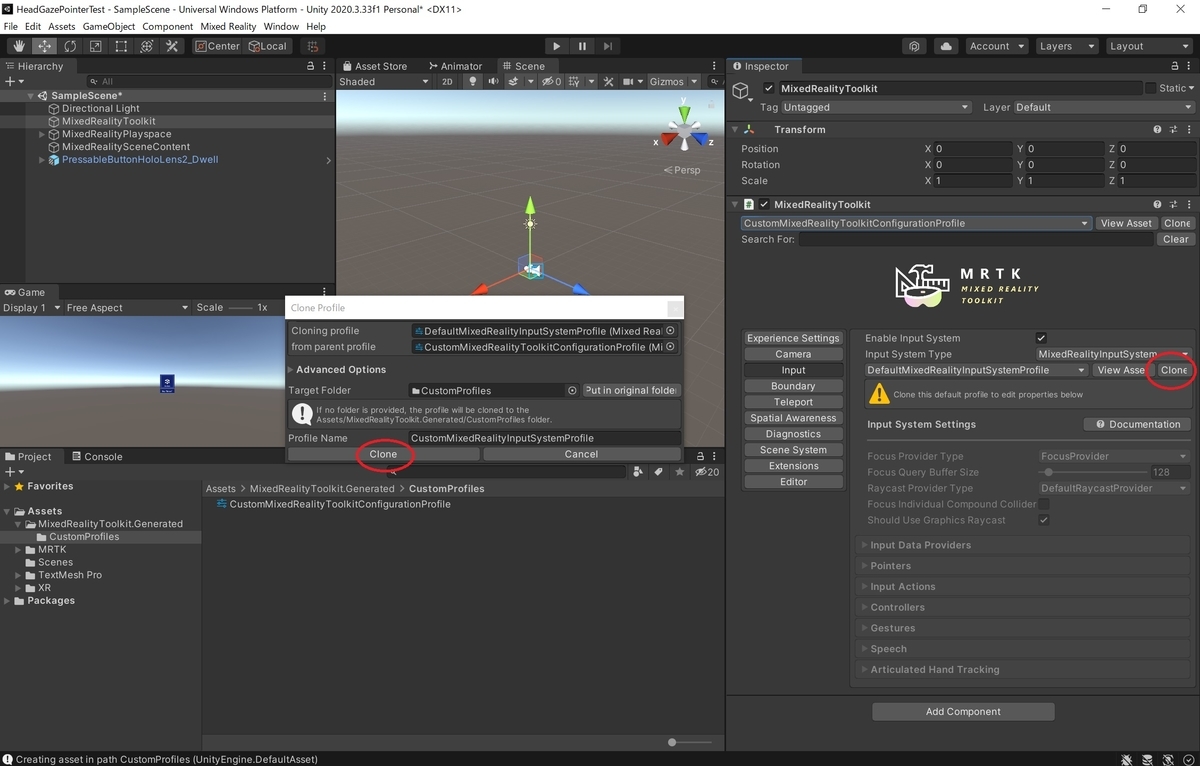Toggle Enable Input System checkbox
The height and width of the screenshot is (766, 1200).
pos(1041,338)
